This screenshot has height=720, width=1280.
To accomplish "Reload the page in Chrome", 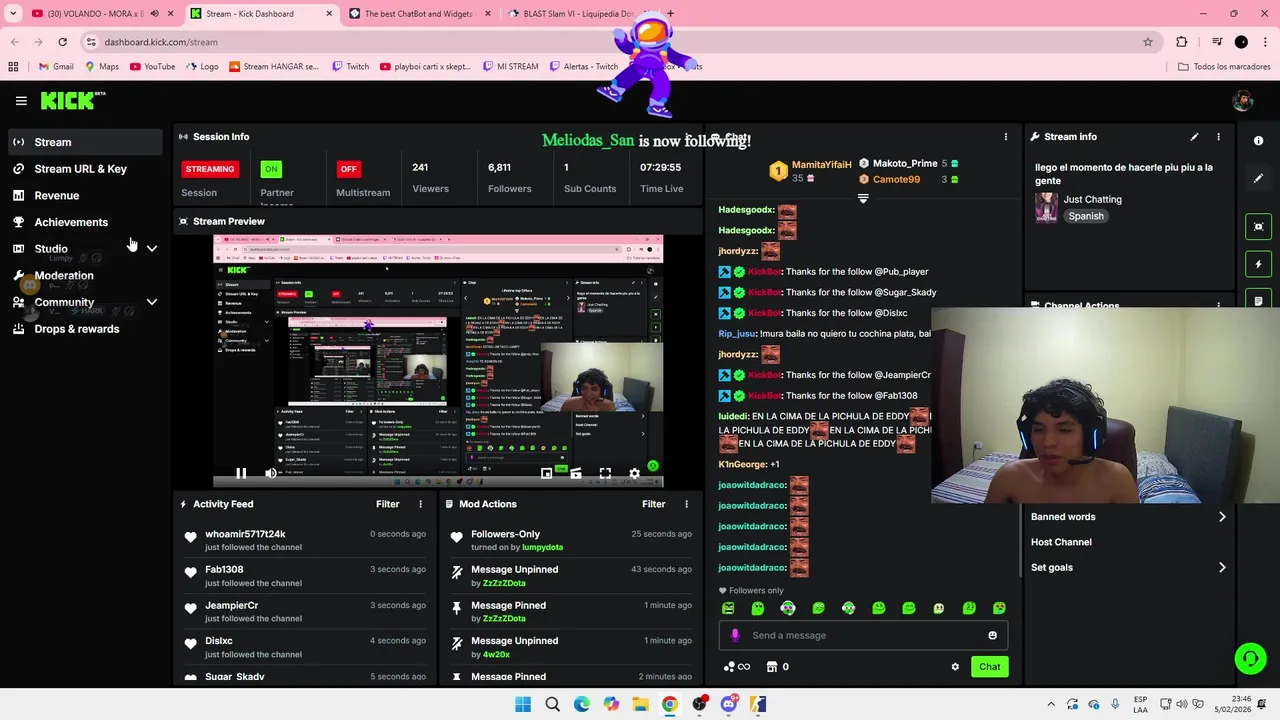I will point(62,42).
